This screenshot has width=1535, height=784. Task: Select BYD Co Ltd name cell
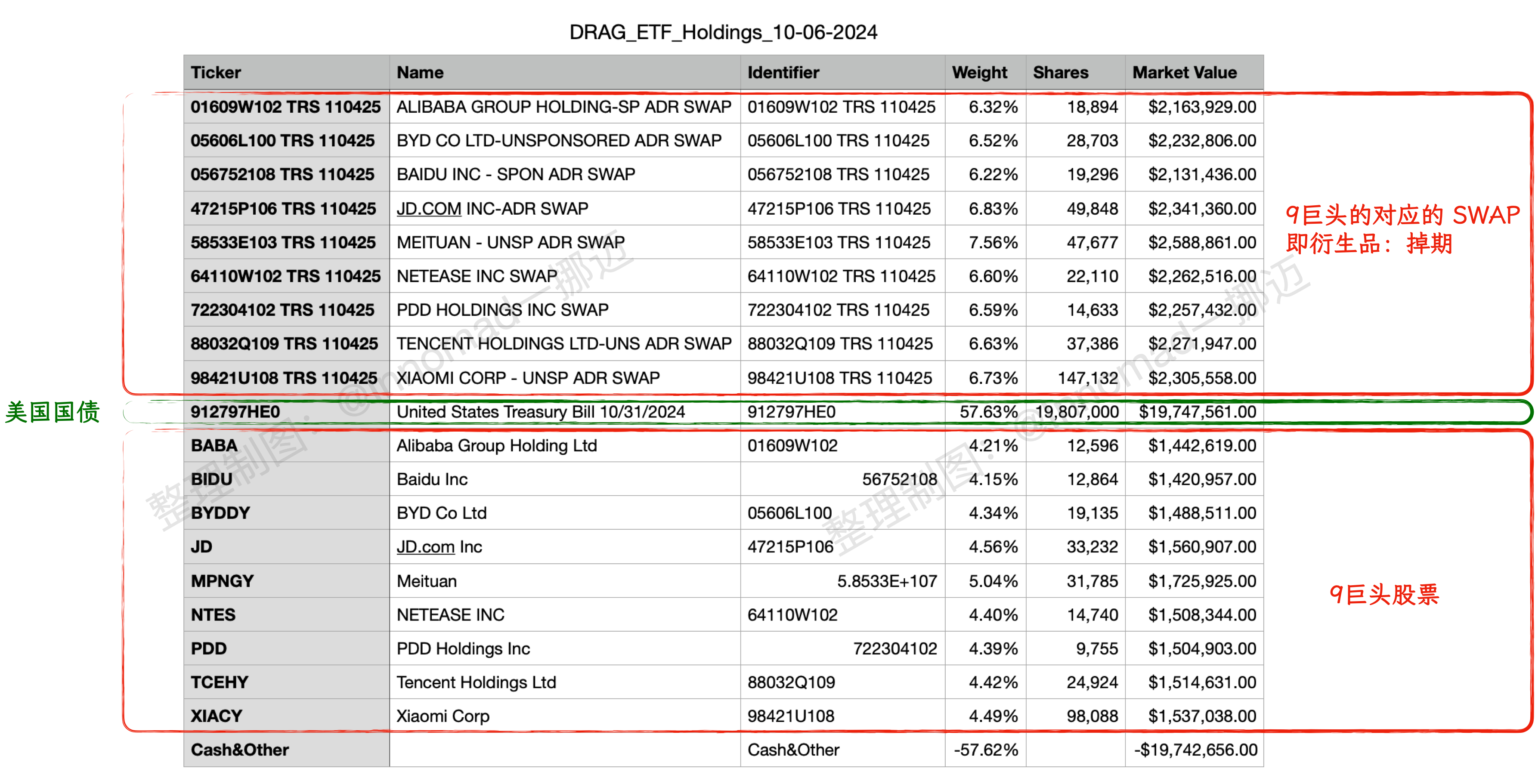pyautogui.click(x=565, y=513)
